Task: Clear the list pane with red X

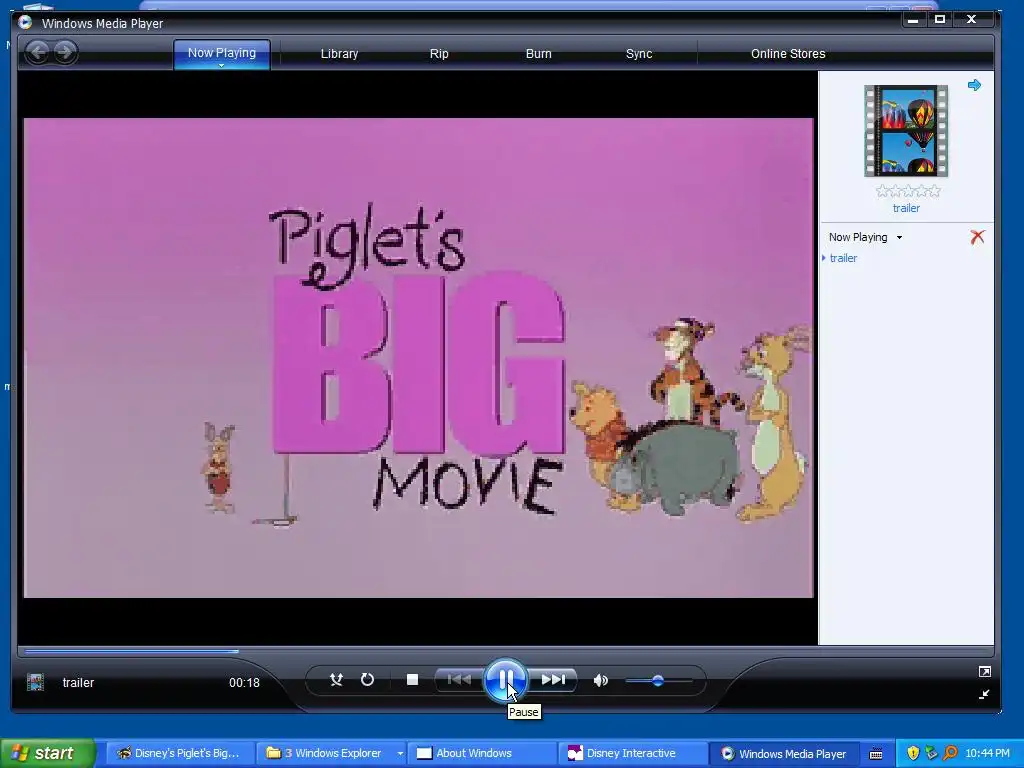Action: point(978,236)
